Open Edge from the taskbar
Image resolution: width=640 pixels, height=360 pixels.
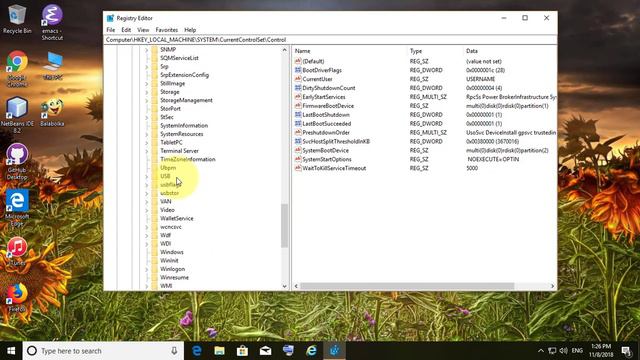pos(196,351)
